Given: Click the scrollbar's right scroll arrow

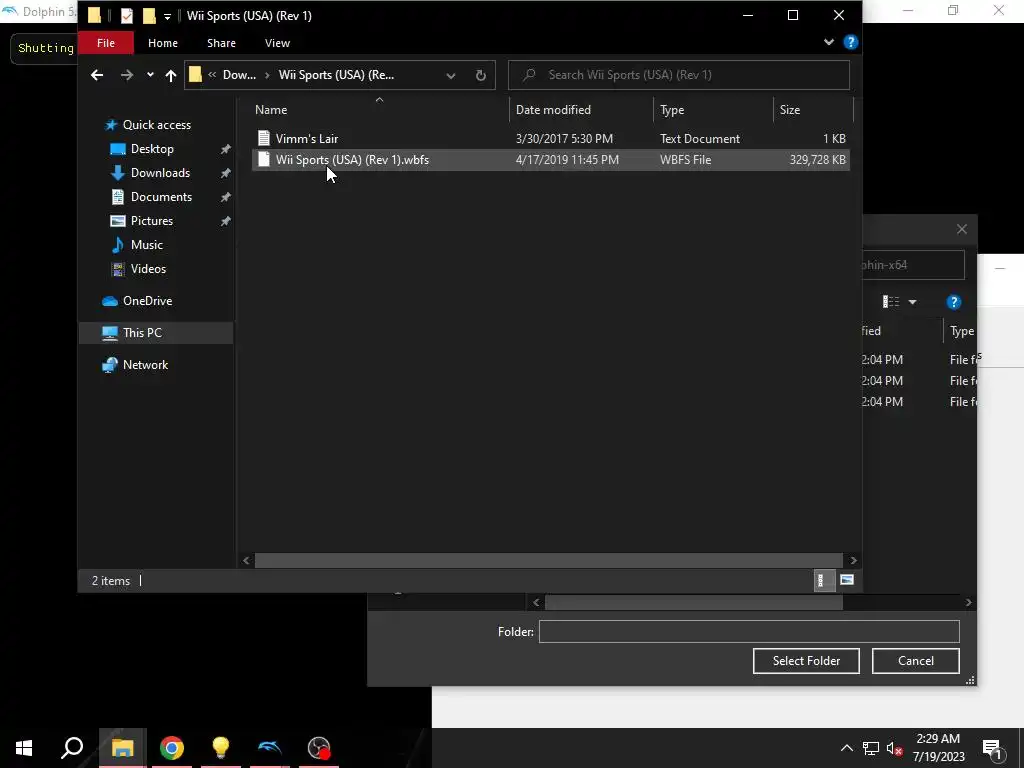Looking at the screenshot, I should [x=853, y=560].
